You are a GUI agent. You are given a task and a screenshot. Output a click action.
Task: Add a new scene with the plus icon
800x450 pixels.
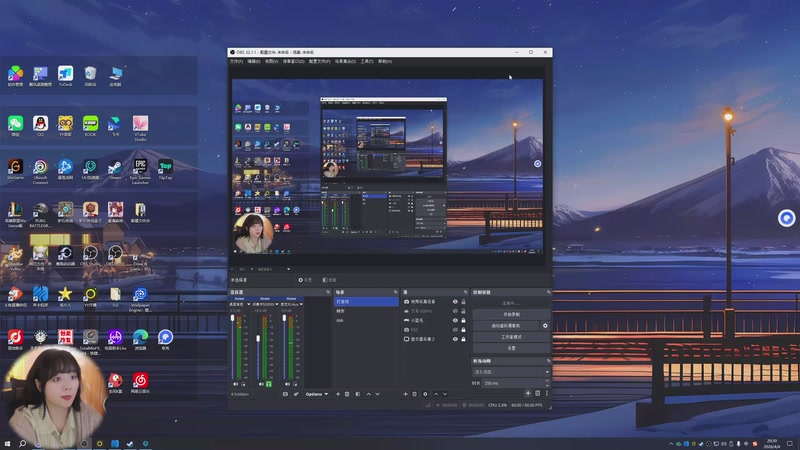point(338,394)
